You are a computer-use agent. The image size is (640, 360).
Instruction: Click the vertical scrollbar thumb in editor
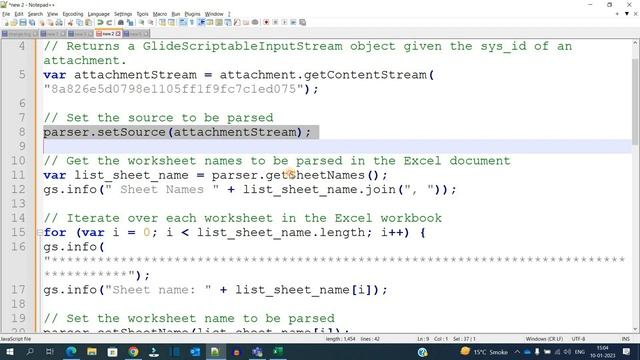[x=635, y=101]
